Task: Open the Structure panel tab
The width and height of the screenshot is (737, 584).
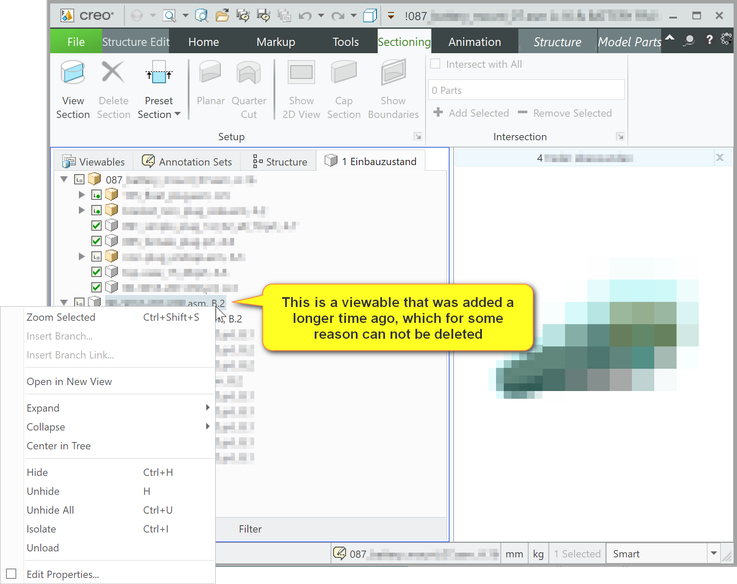Action: click(x=280, y=161)
